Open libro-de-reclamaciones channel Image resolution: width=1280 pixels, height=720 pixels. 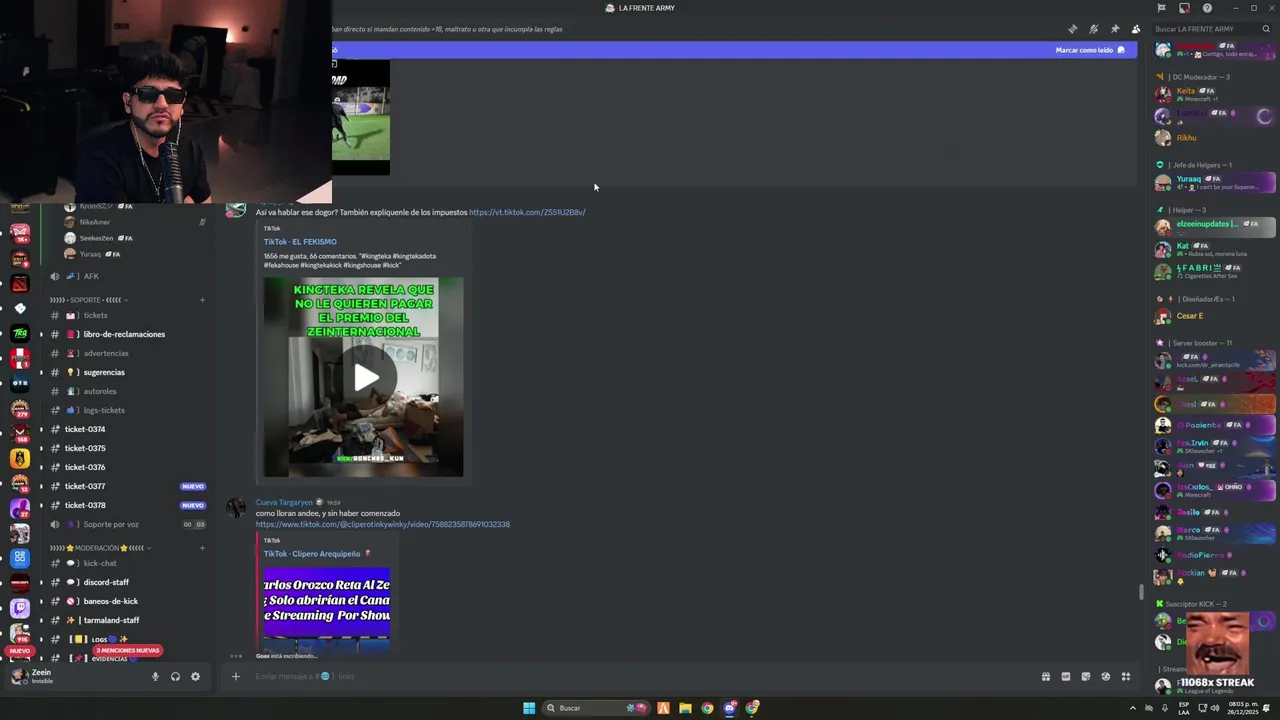tap(125, 334)
